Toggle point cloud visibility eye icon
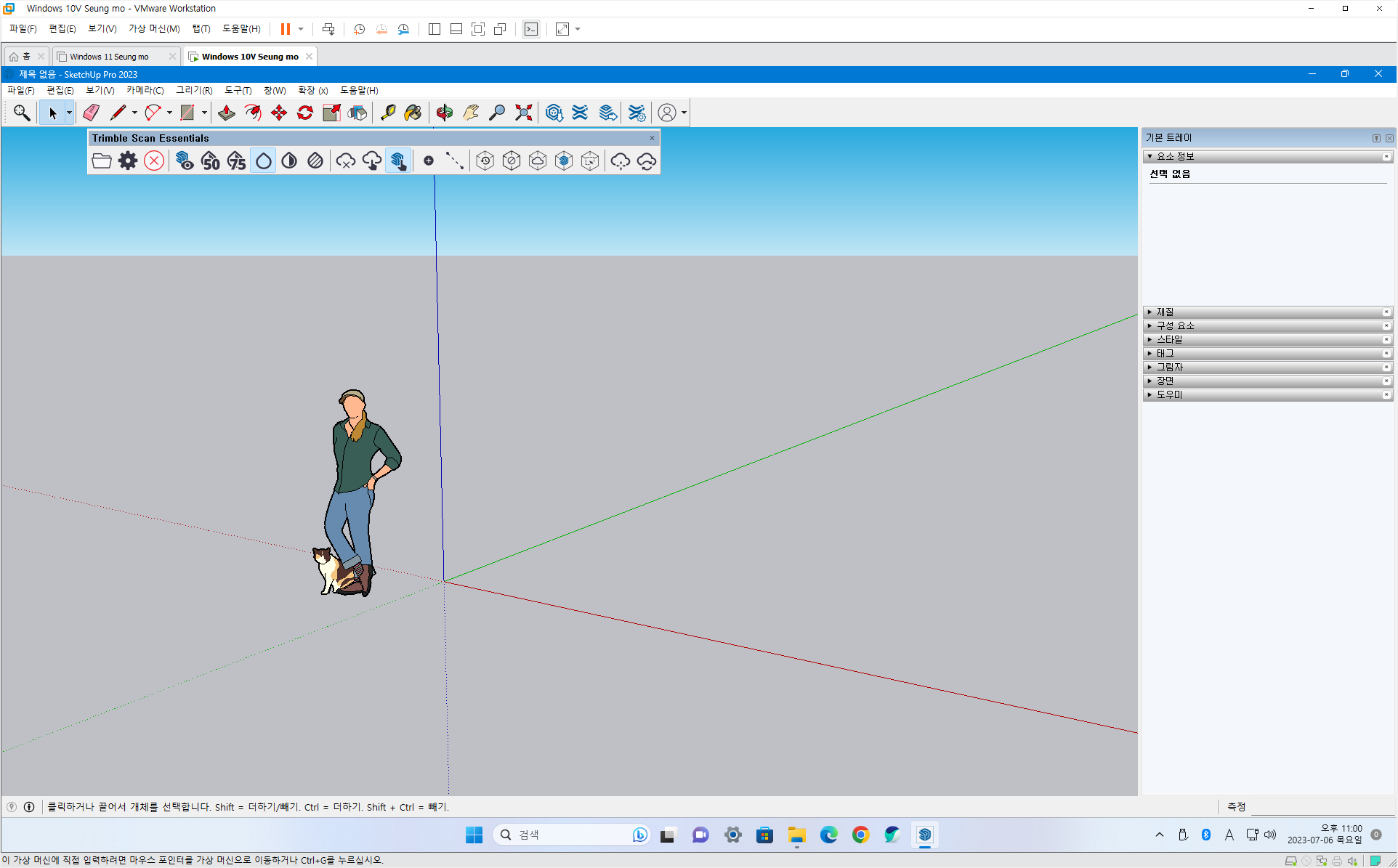 pyautogui.click(x=185, y=161)
